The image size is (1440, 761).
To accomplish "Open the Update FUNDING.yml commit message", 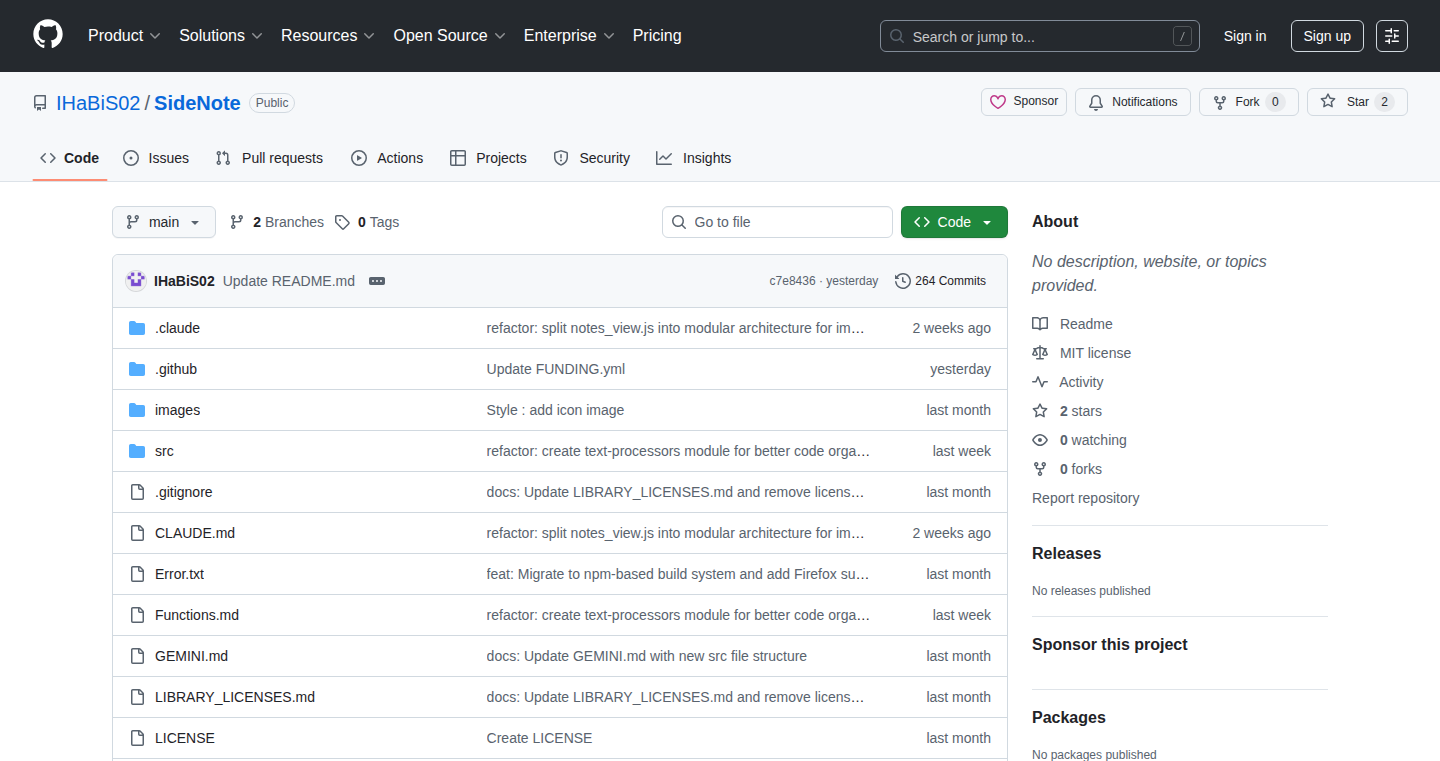I will pyautogui.click(x=556, y=369).
